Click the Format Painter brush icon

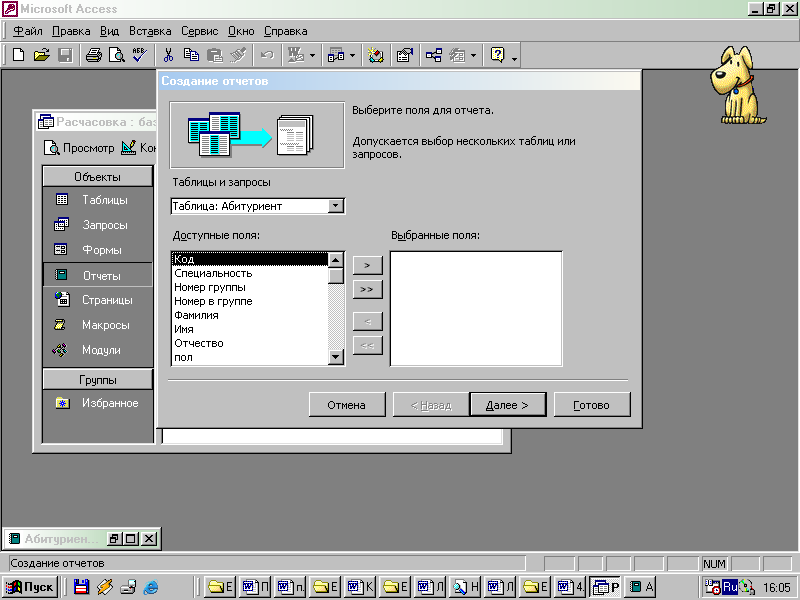click(x=238, y=55)
